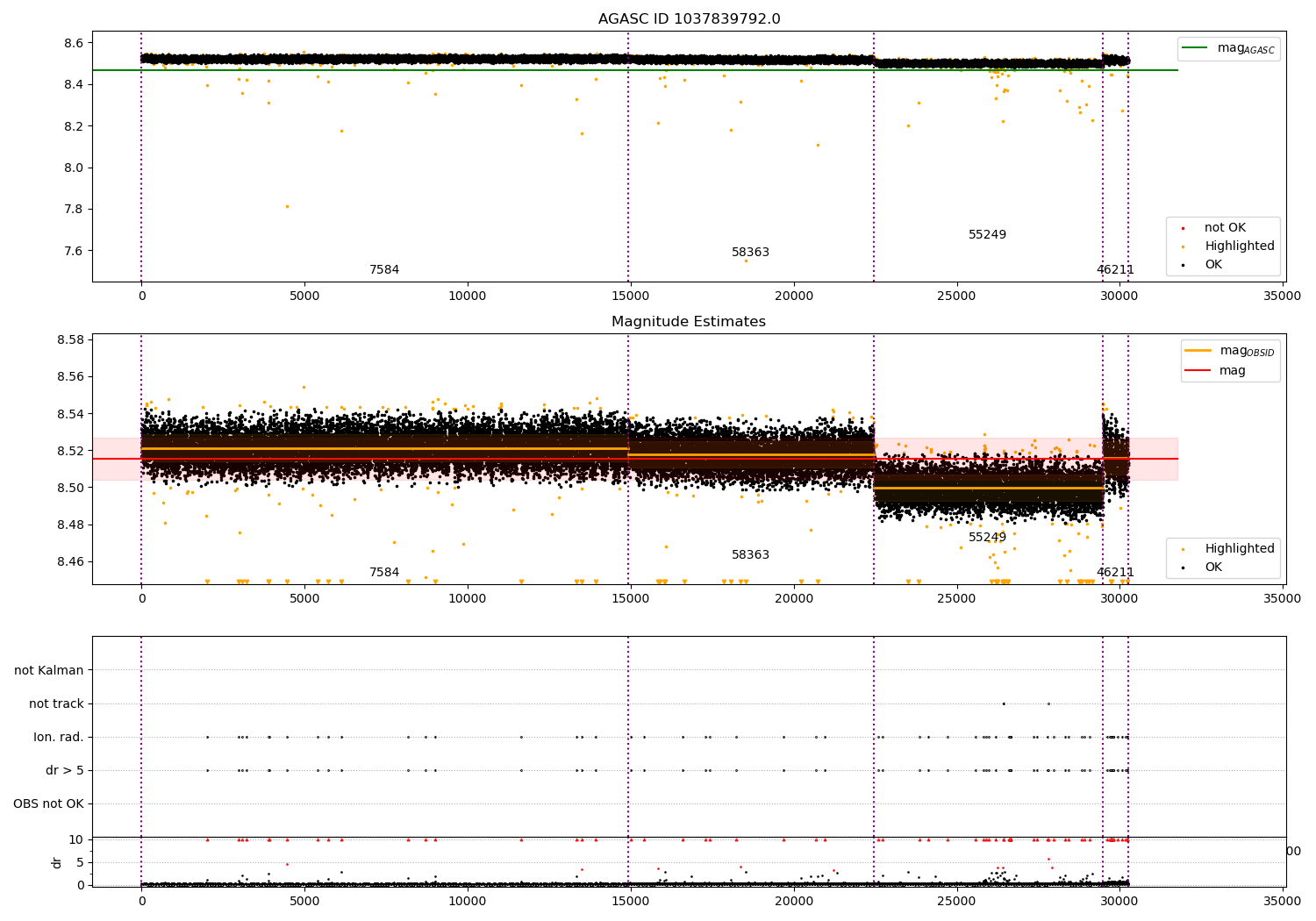Click the '8.48' y-axis tick label
This screenshot has width=1316, height=921.
(x=70, y=525)
